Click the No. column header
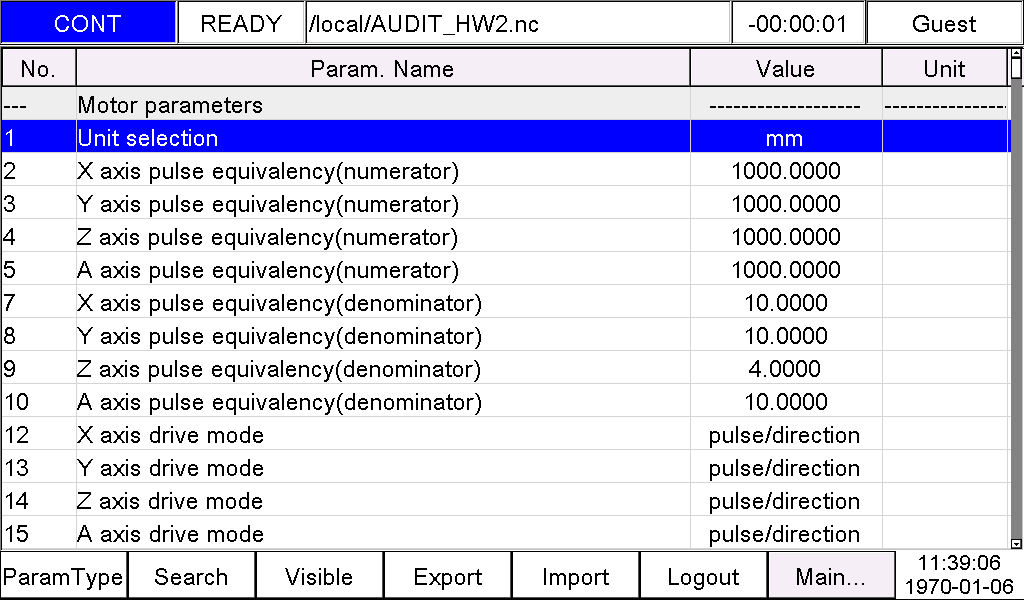1024x600 pixels. point(39,69)
